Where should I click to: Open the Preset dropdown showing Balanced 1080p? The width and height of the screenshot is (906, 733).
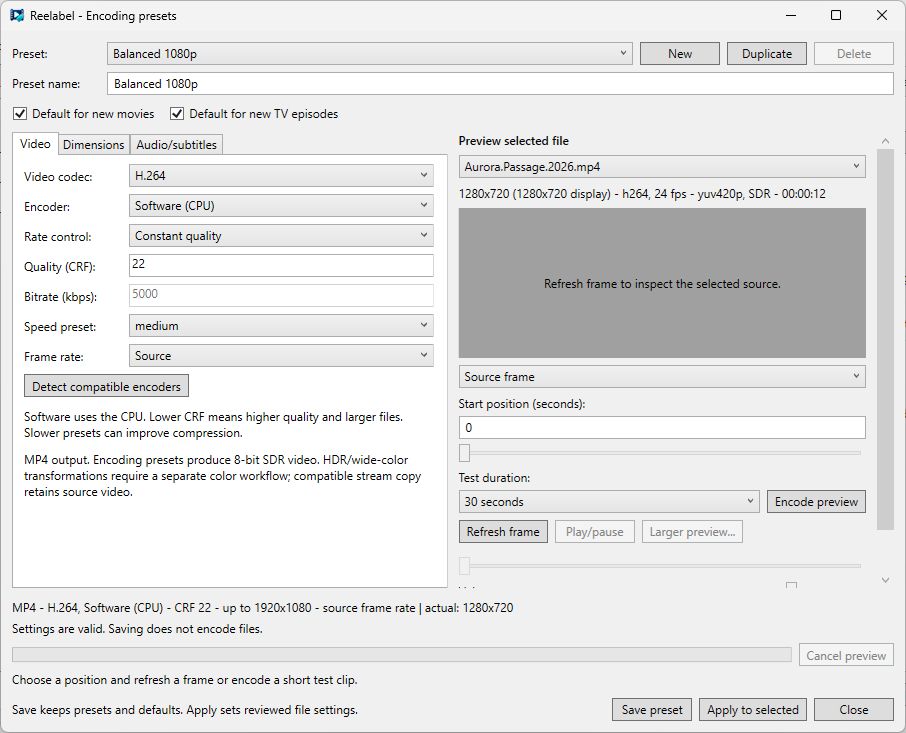[x=370, y=54]
